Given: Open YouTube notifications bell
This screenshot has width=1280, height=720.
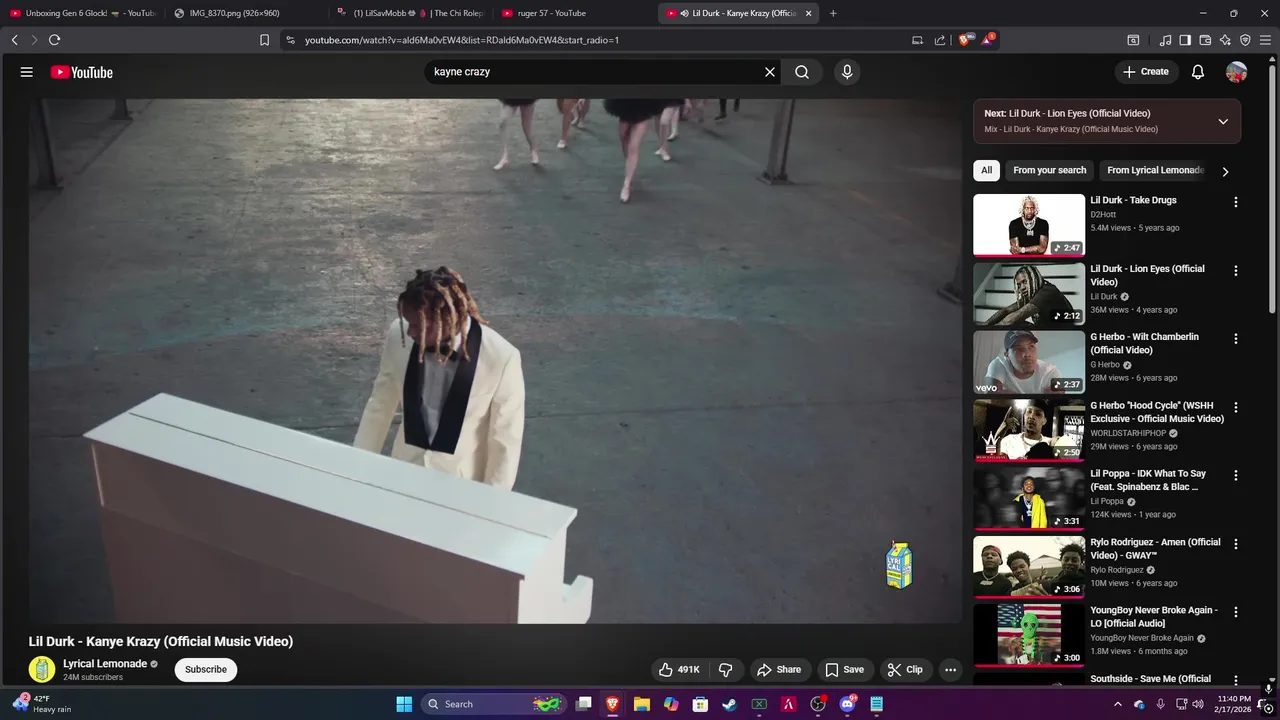Looking at the screenshot, I should (x=1198, y=72).
